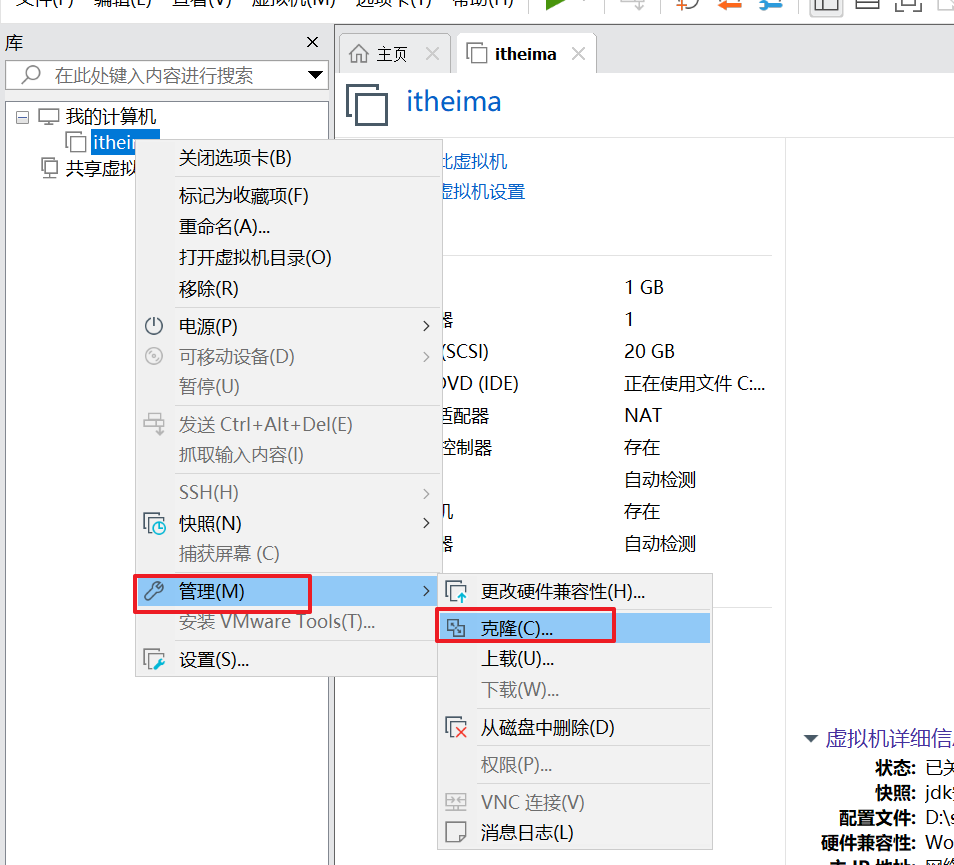Choose 上载(U)... in the manage submenu
The width and height of the screenshot is (954, 865).
pyautogui.click(x=574, y=659)
